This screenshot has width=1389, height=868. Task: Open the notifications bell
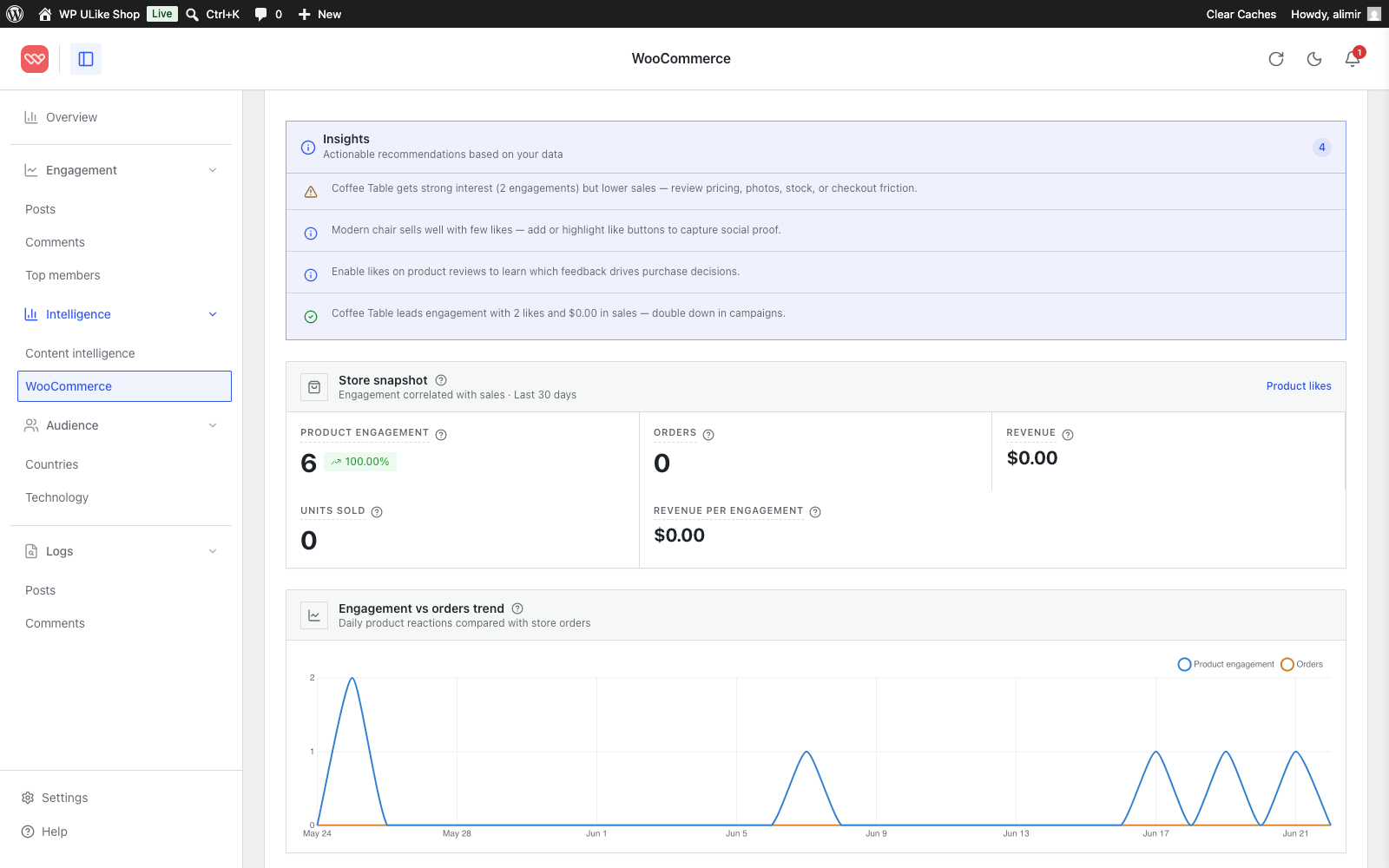pyautogui.click(x=1353, y=59)
